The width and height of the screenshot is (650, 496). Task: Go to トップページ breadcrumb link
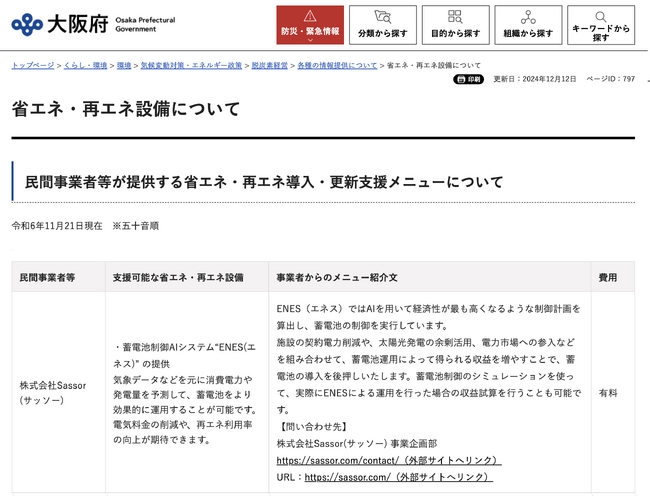coord(33,65)
